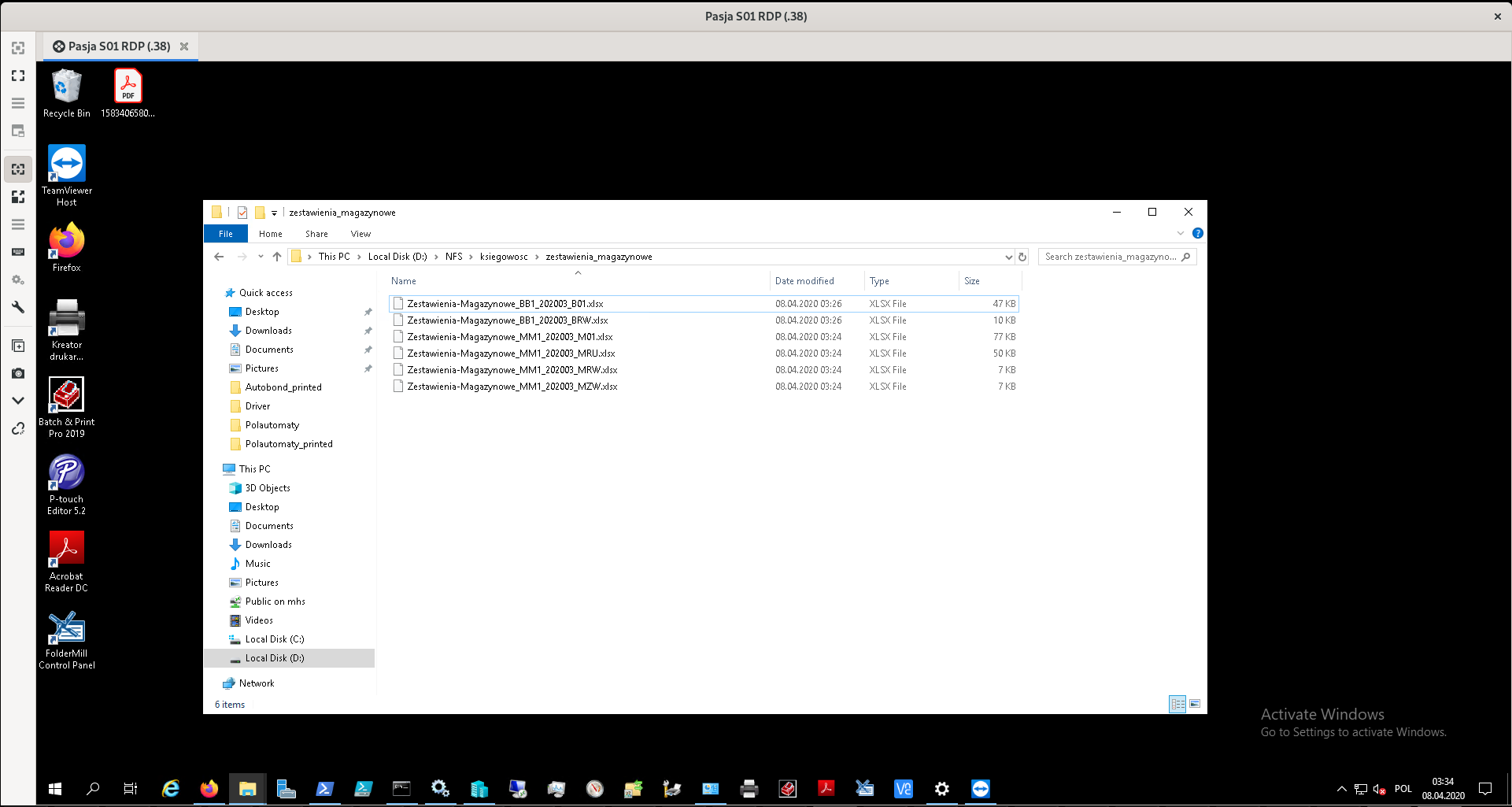Open TeamViewer from taskbar
This screenshot has width=1512, height=807.
(980, 788)
